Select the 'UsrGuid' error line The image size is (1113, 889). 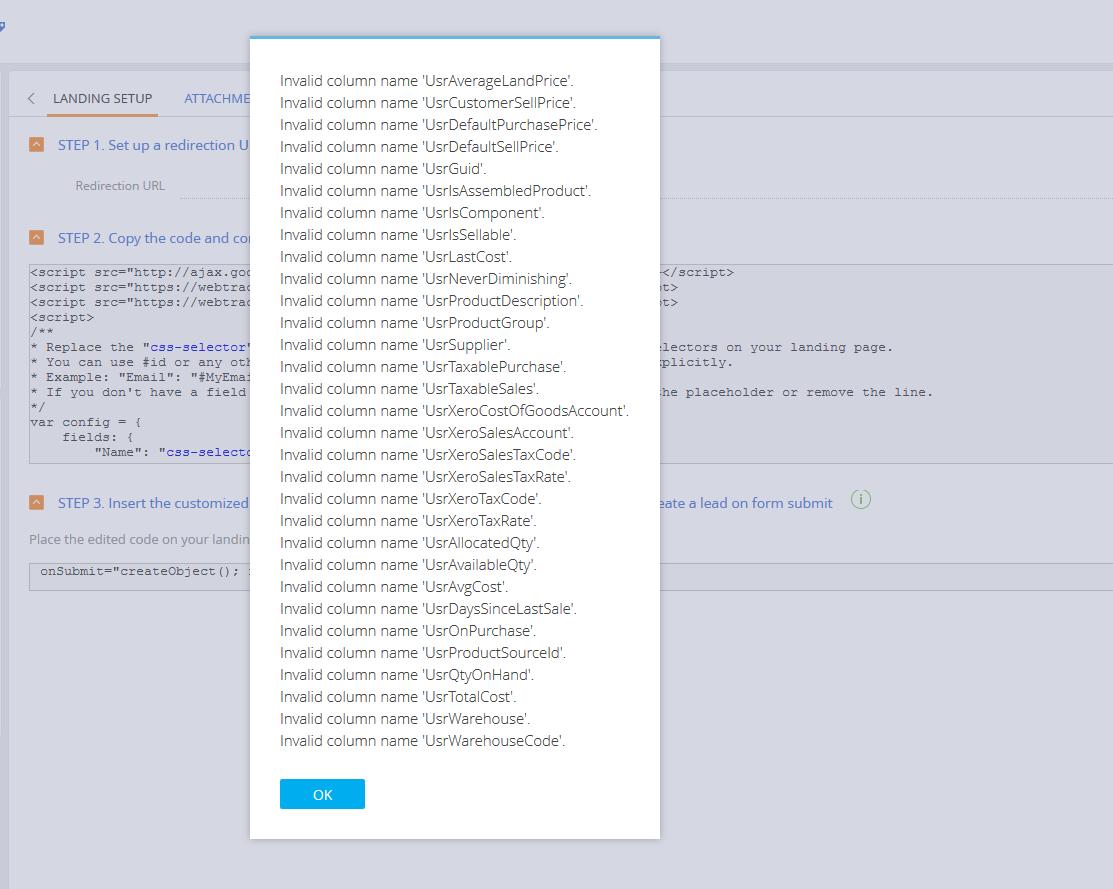pos(383,169)
